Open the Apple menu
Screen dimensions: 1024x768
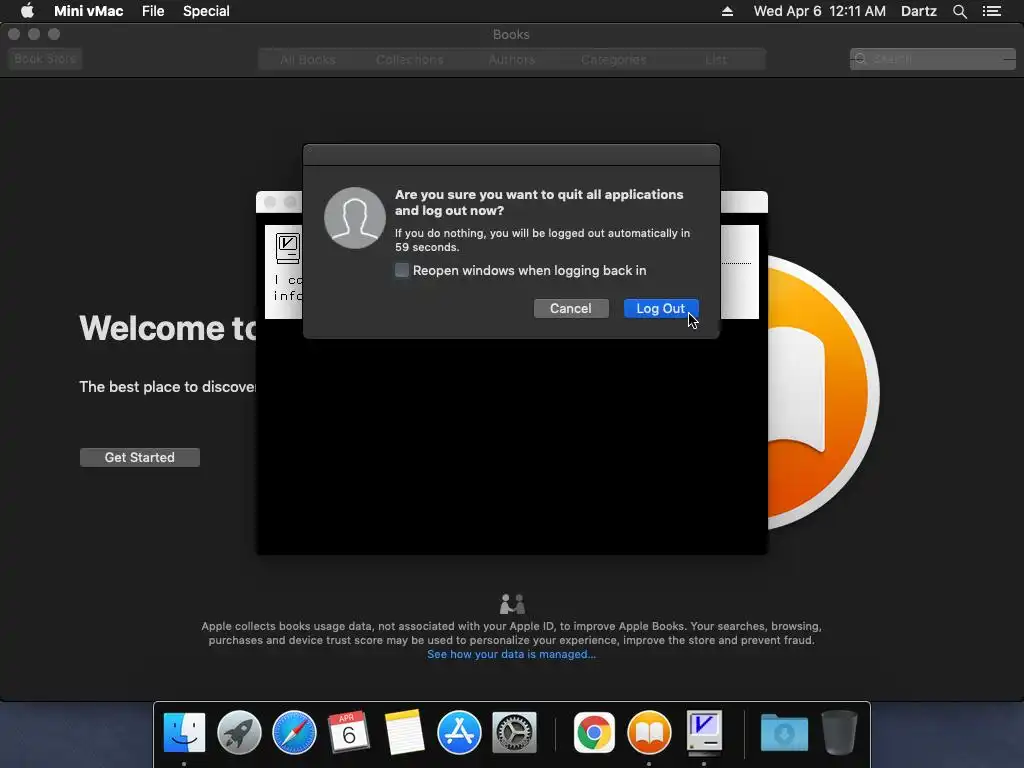pyautogui.click(x=27, y=11)
